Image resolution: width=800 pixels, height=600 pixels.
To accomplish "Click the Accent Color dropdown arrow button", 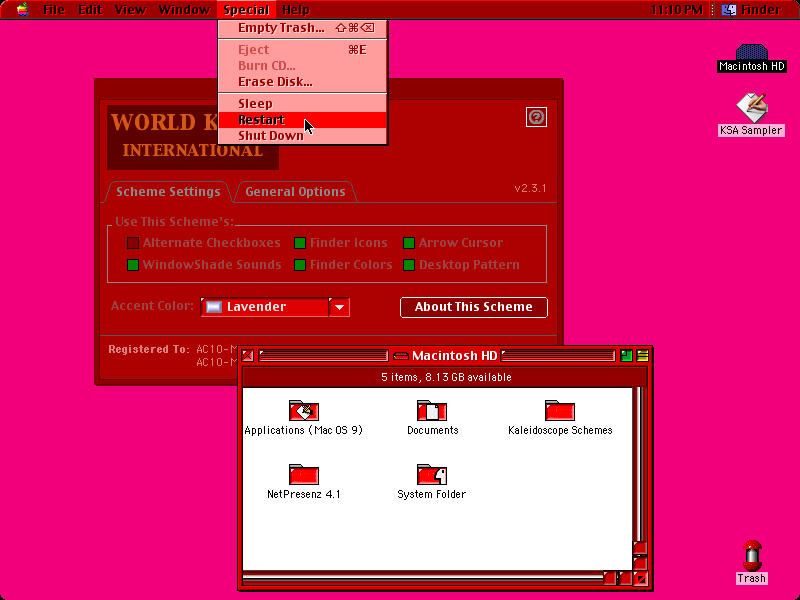I will (x=340, y=307).
